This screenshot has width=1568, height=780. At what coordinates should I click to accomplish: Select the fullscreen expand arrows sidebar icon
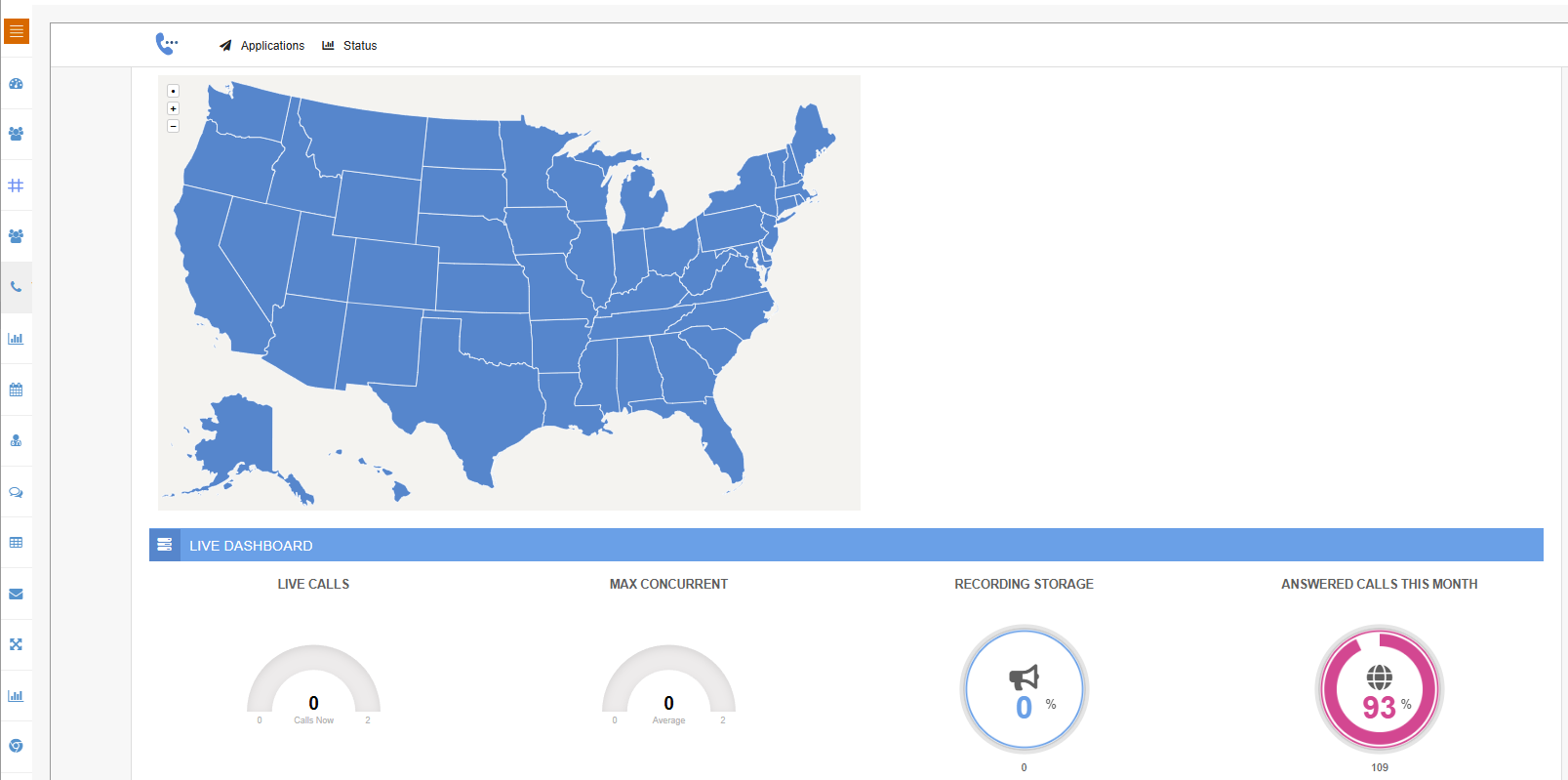16,644
